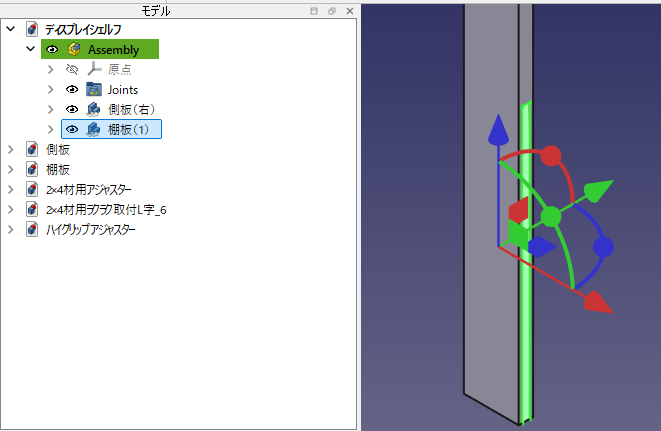This screenshot has width=661, height=431.
Task: Float the モデル panel with undock button
Action: click(x=331, y=11)
